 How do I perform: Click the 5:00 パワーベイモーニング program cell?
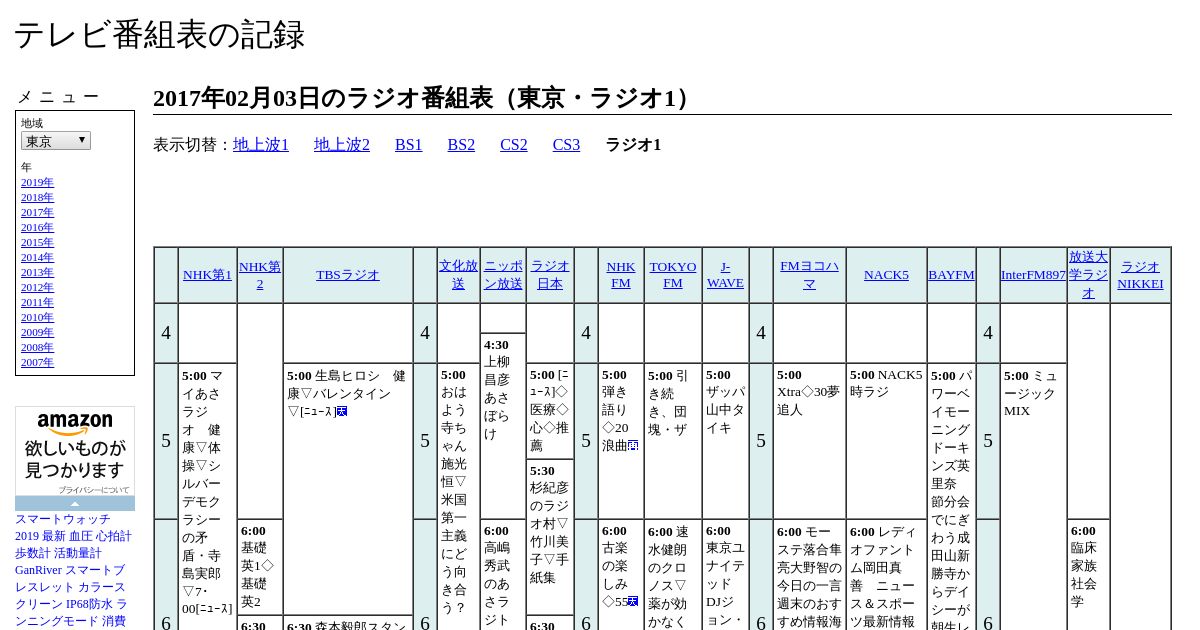click(x=951, y=496)
